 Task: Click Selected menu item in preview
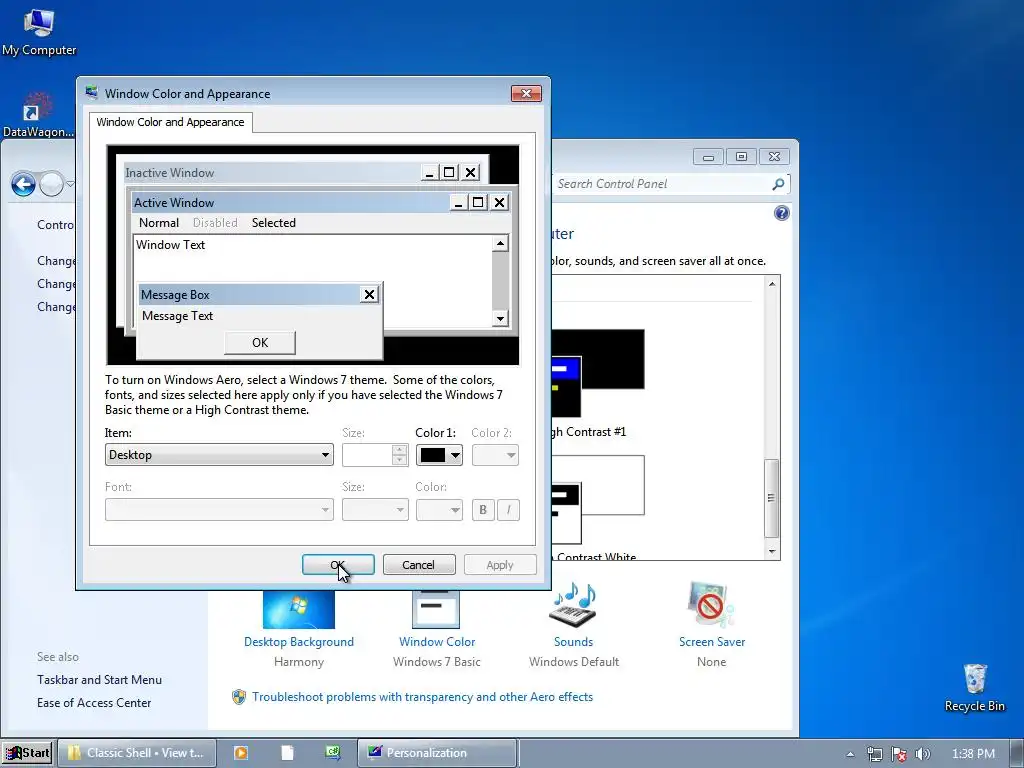click(x=274, y=223)
